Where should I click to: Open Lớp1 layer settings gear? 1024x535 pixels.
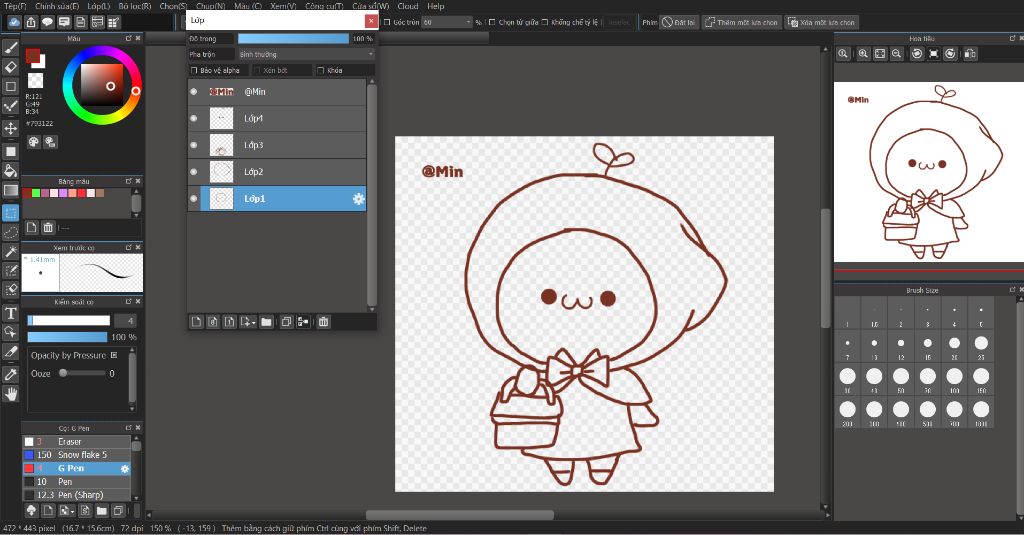click(x=359, y=199)
